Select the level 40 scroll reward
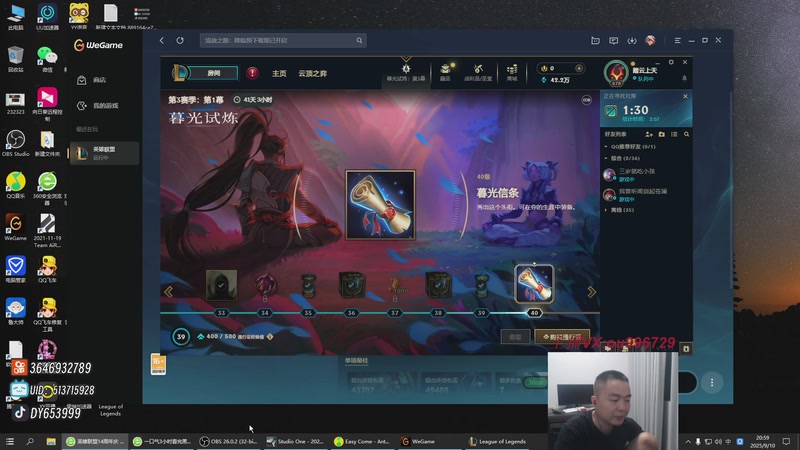The height and width of the screenshot is (450, 800). click(534, 284)
